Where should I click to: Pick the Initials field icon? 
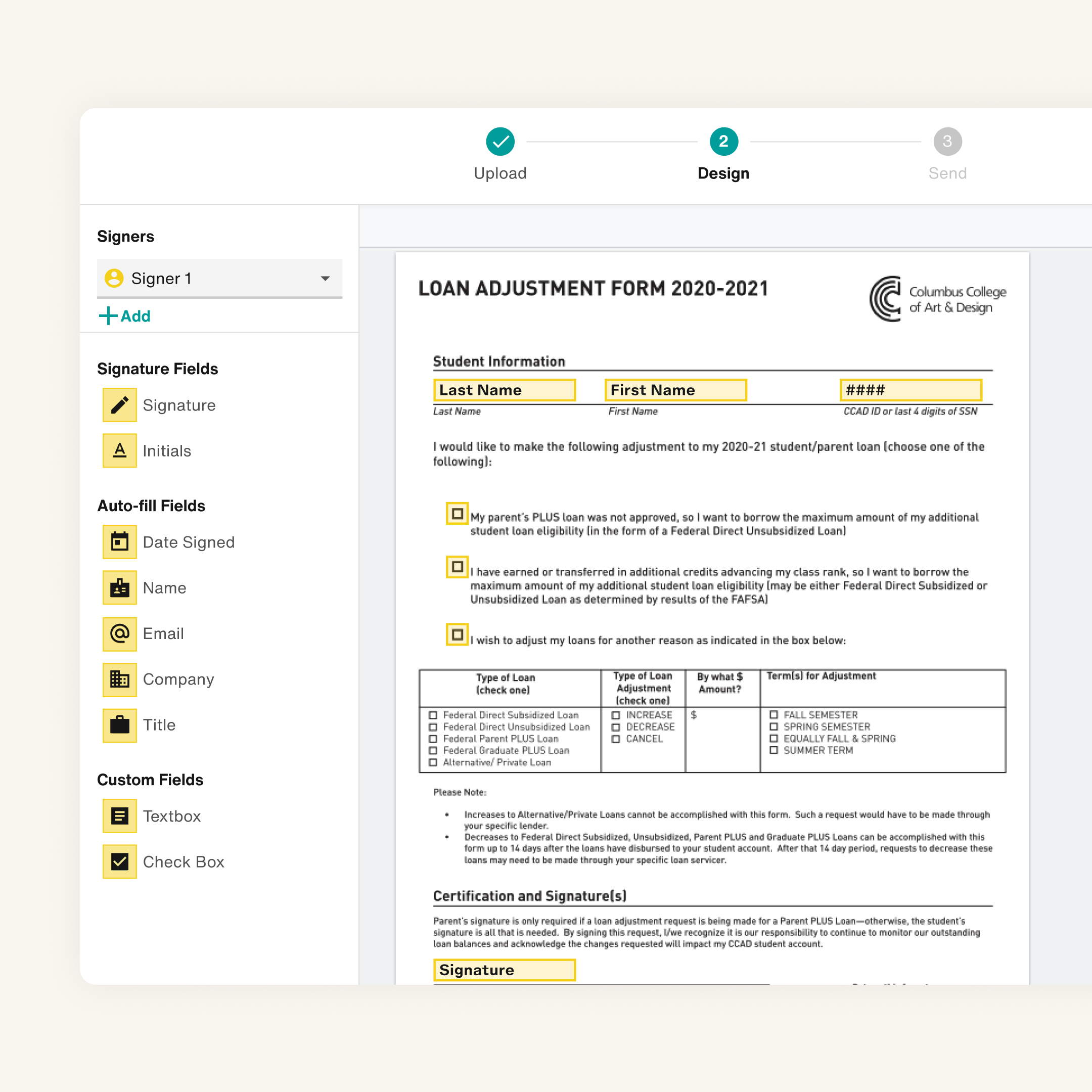pos(119,450)
